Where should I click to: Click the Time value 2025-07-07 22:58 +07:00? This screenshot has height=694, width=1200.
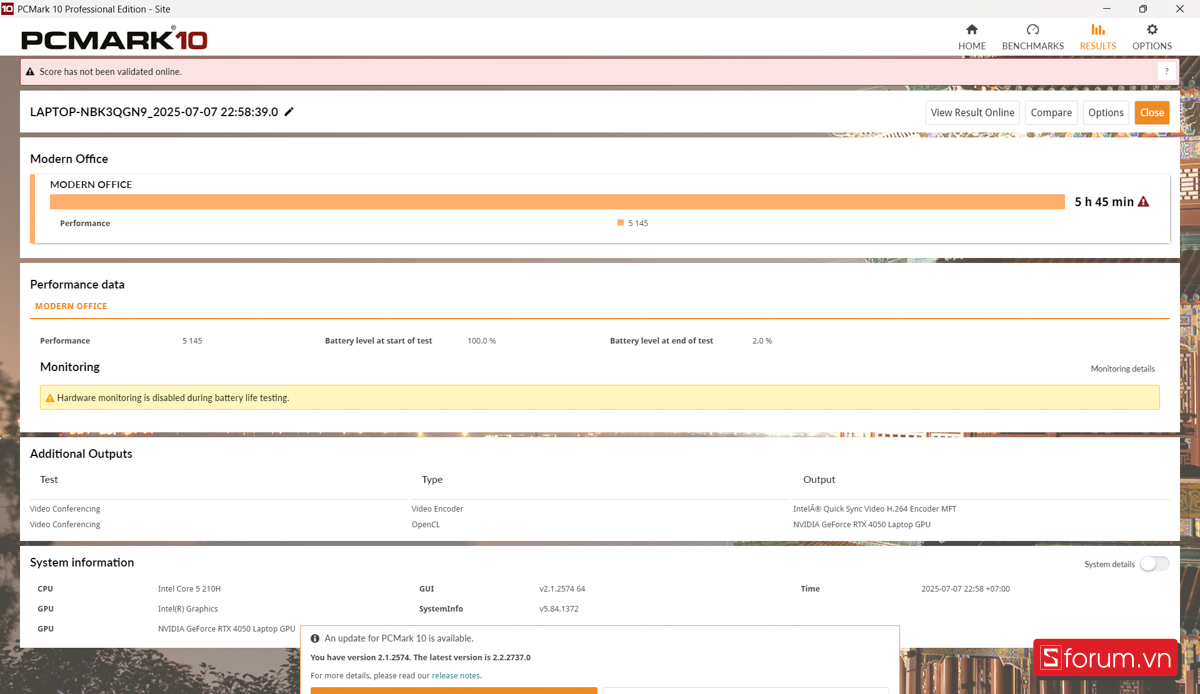coord(965,589)
